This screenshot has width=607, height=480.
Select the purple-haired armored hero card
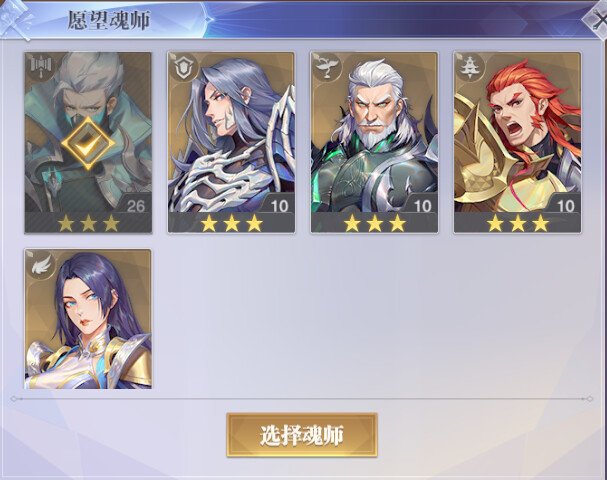(x=231, y=142)
